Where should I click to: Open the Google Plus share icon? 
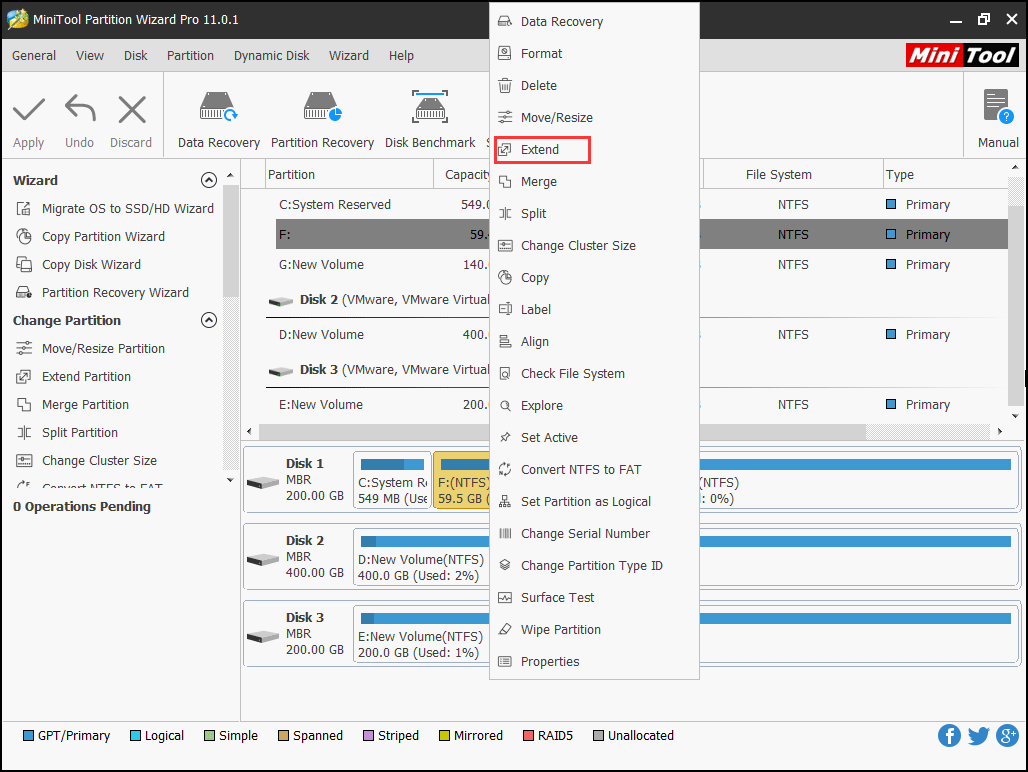click(1007, 735)
